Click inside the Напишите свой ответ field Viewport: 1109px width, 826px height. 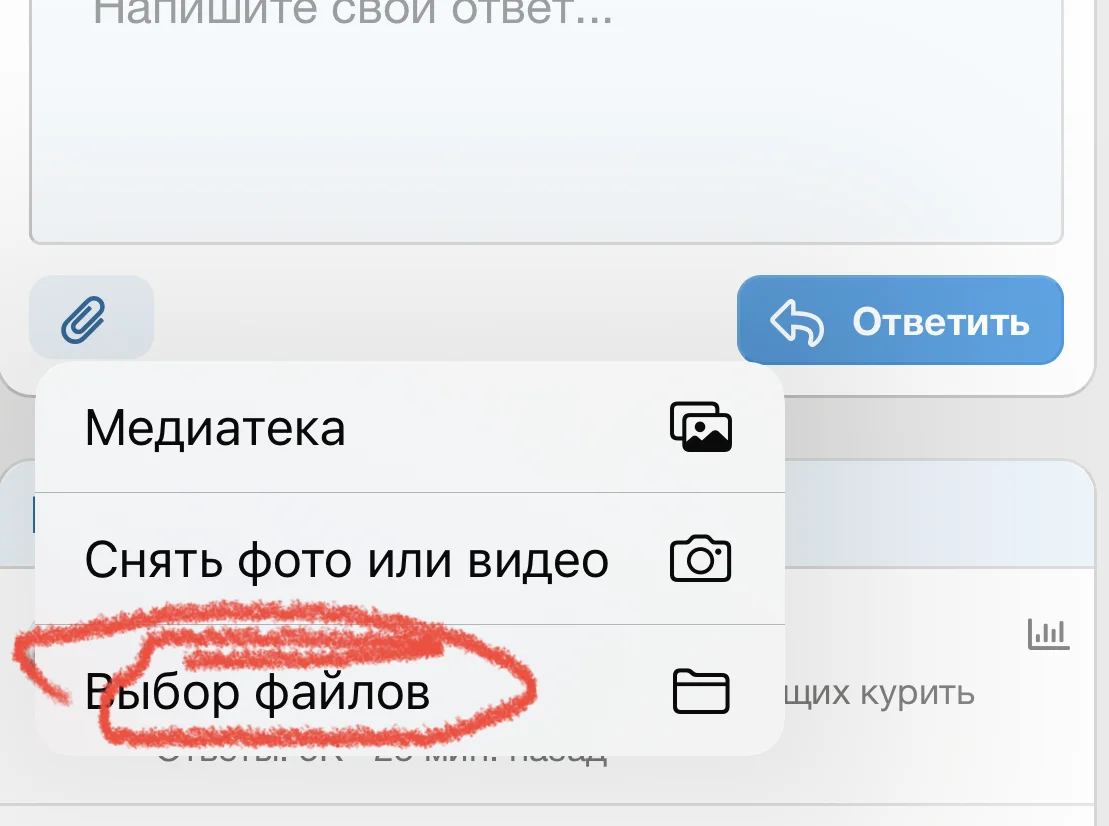coord(550,120)
